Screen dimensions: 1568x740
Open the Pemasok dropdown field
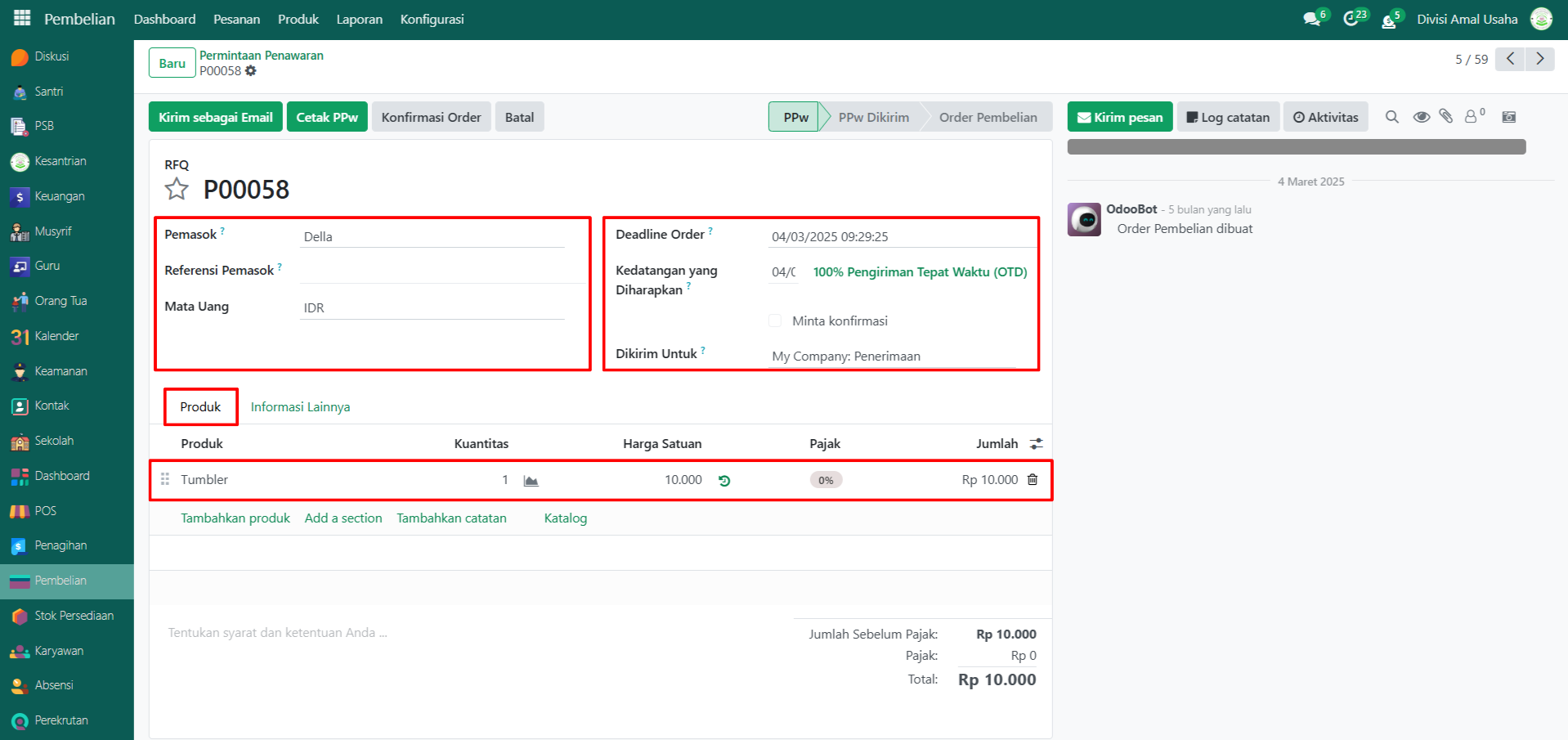coord(432,236)
